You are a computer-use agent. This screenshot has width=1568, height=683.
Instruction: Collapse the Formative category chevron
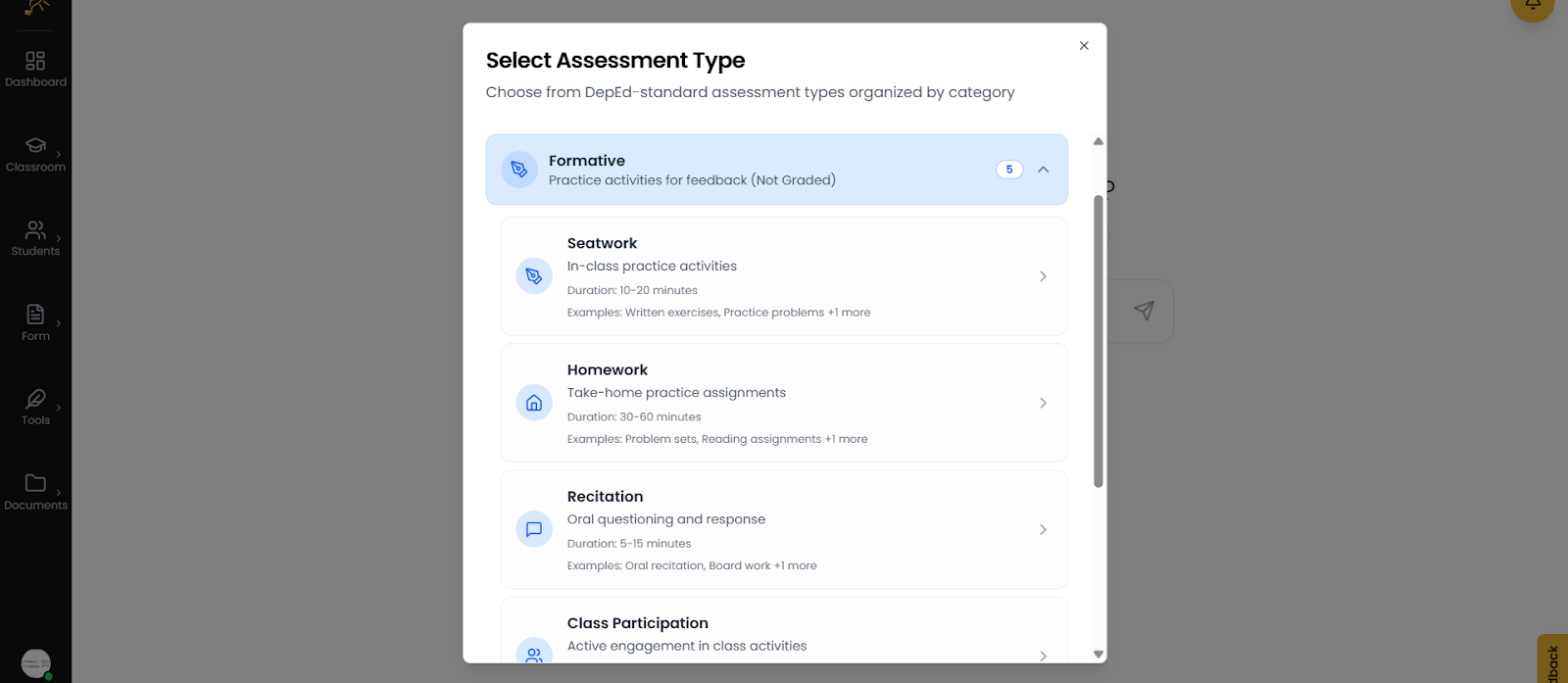[1044, 170]
